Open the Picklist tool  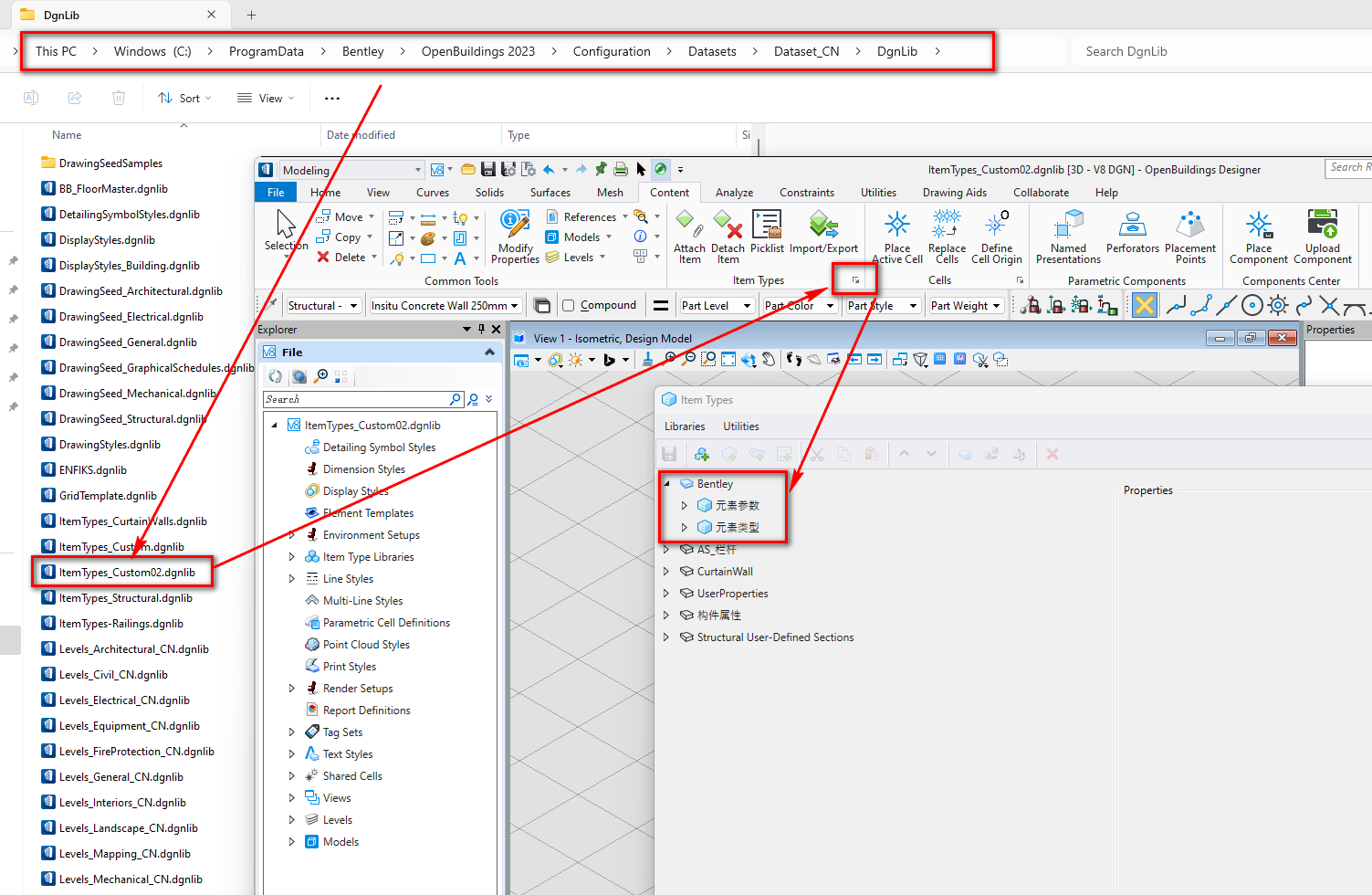point(767,225)
